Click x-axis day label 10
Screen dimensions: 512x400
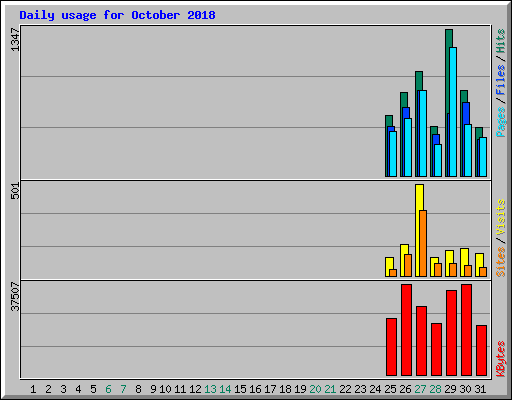[x=165, y=389]
